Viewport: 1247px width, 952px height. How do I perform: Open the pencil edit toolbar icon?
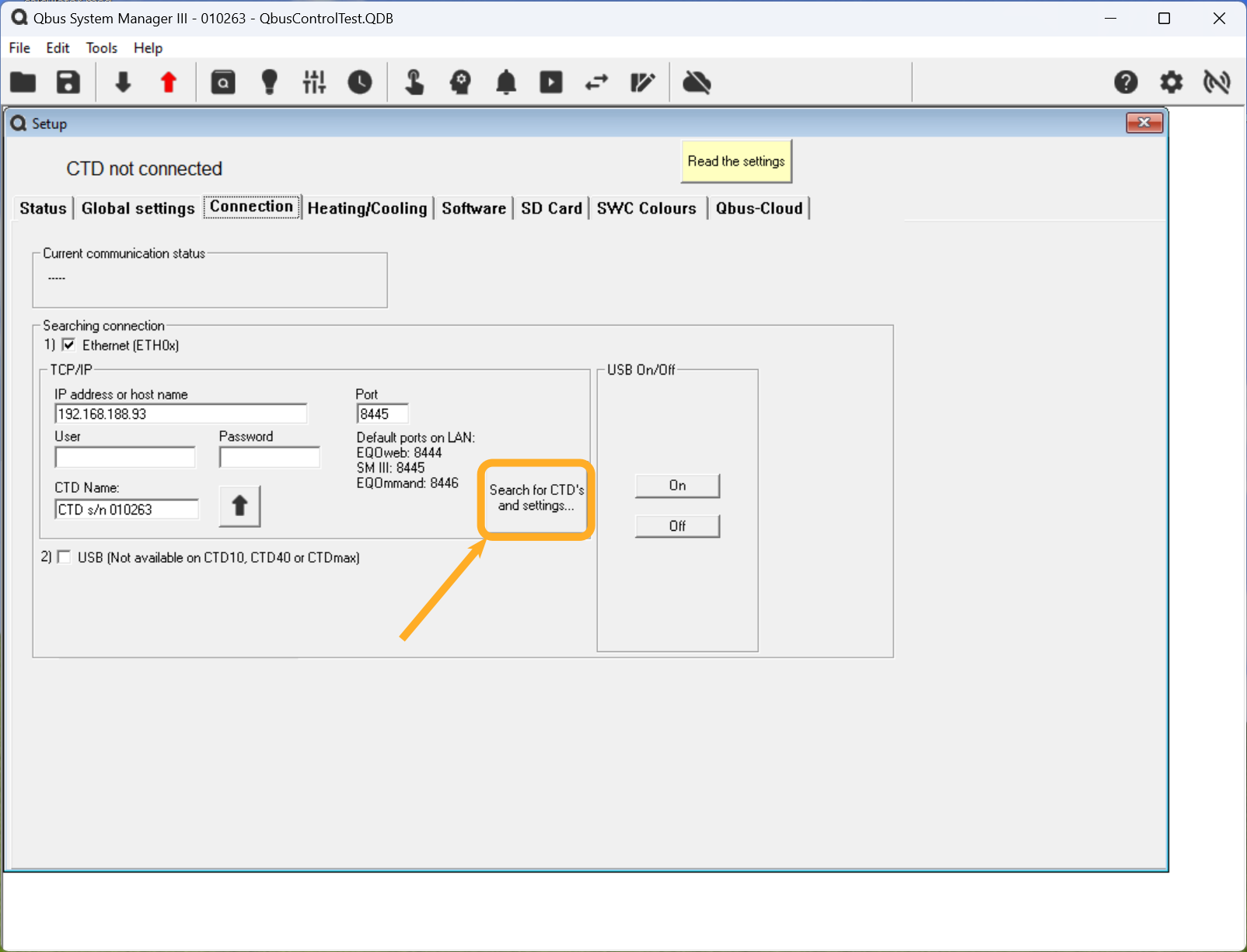(x=642, y=82)
